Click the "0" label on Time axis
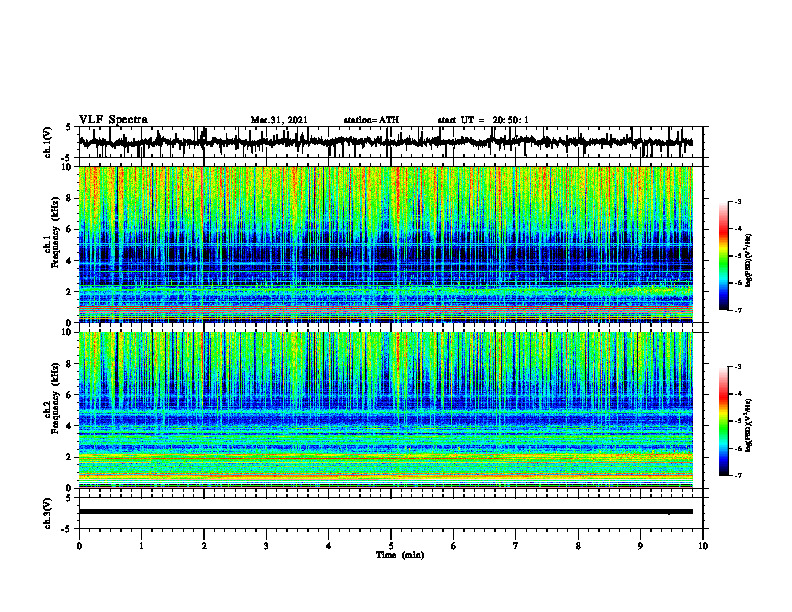792x612 pixels. (x=79, y=546)
